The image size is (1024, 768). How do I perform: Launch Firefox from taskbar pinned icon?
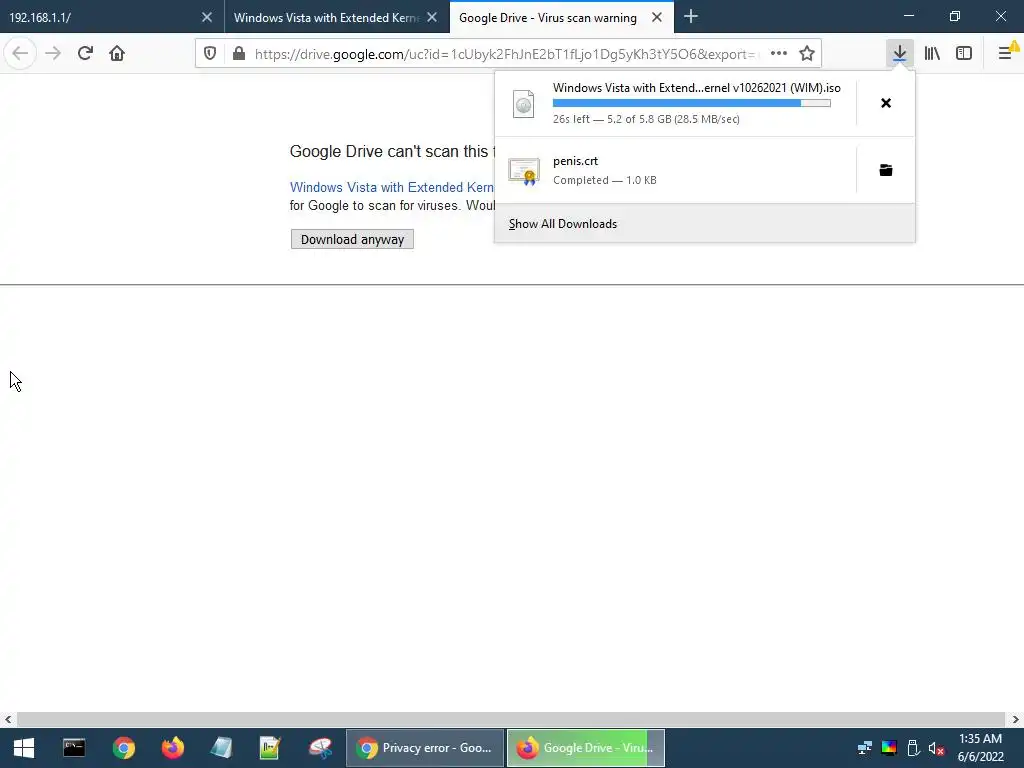tap(173, 748)
